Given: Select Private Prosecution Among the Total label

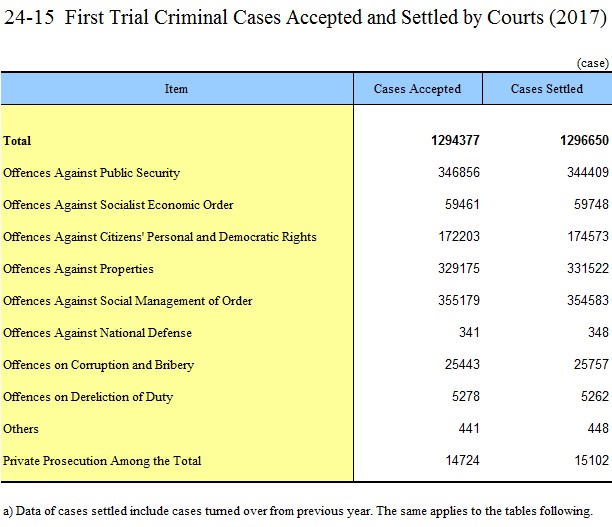Looking at the screenshot, I should pos(102,461).
